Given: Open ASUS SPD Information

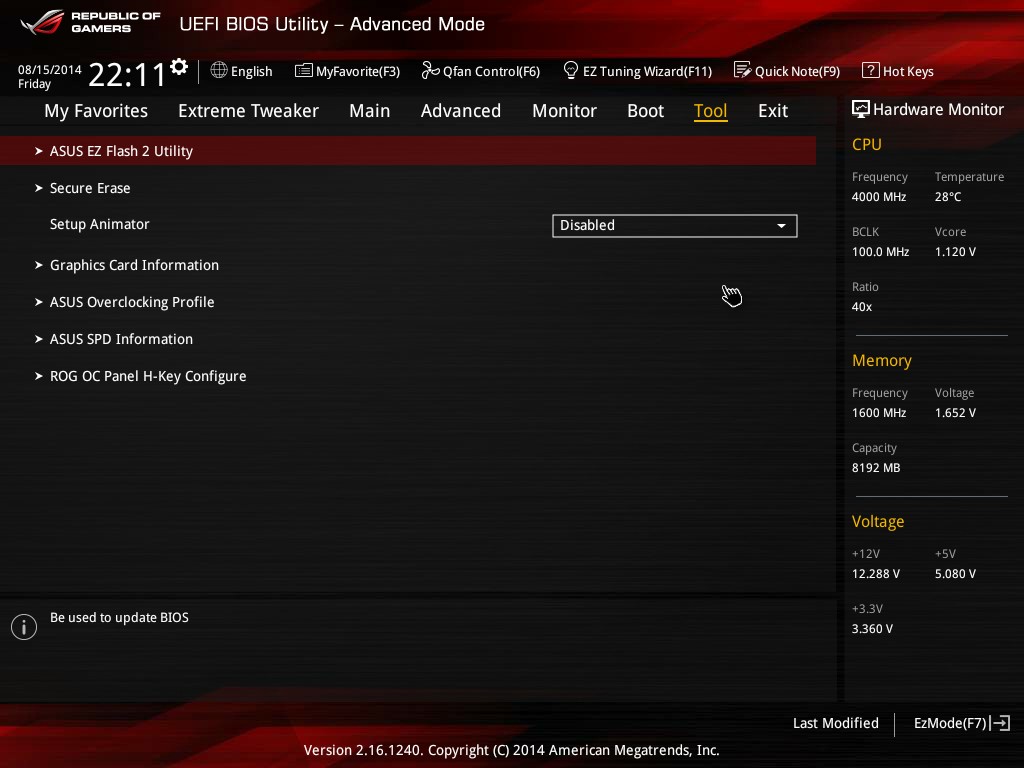Looking at the screenshot, I should pos(121,339).
